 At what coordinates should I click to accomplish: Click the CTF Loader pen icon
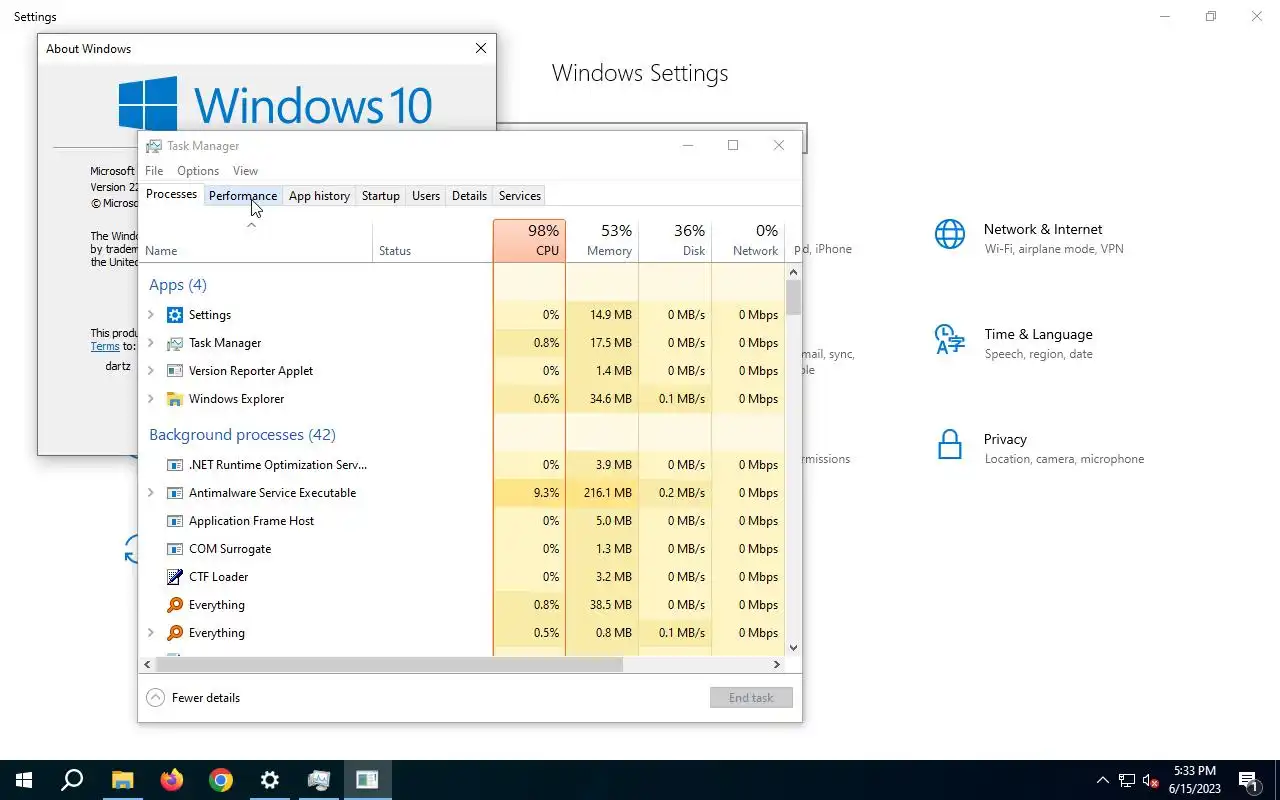(x=175, y=577)
